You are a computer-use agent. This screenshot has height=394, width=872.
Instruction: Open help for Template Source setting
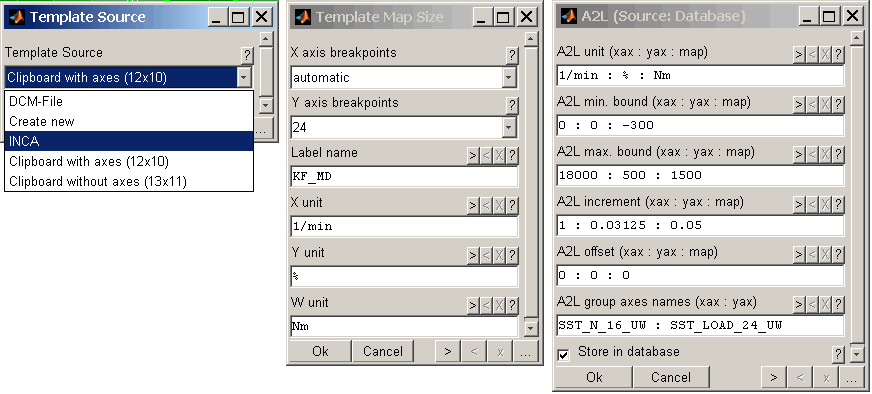point(247,55)
